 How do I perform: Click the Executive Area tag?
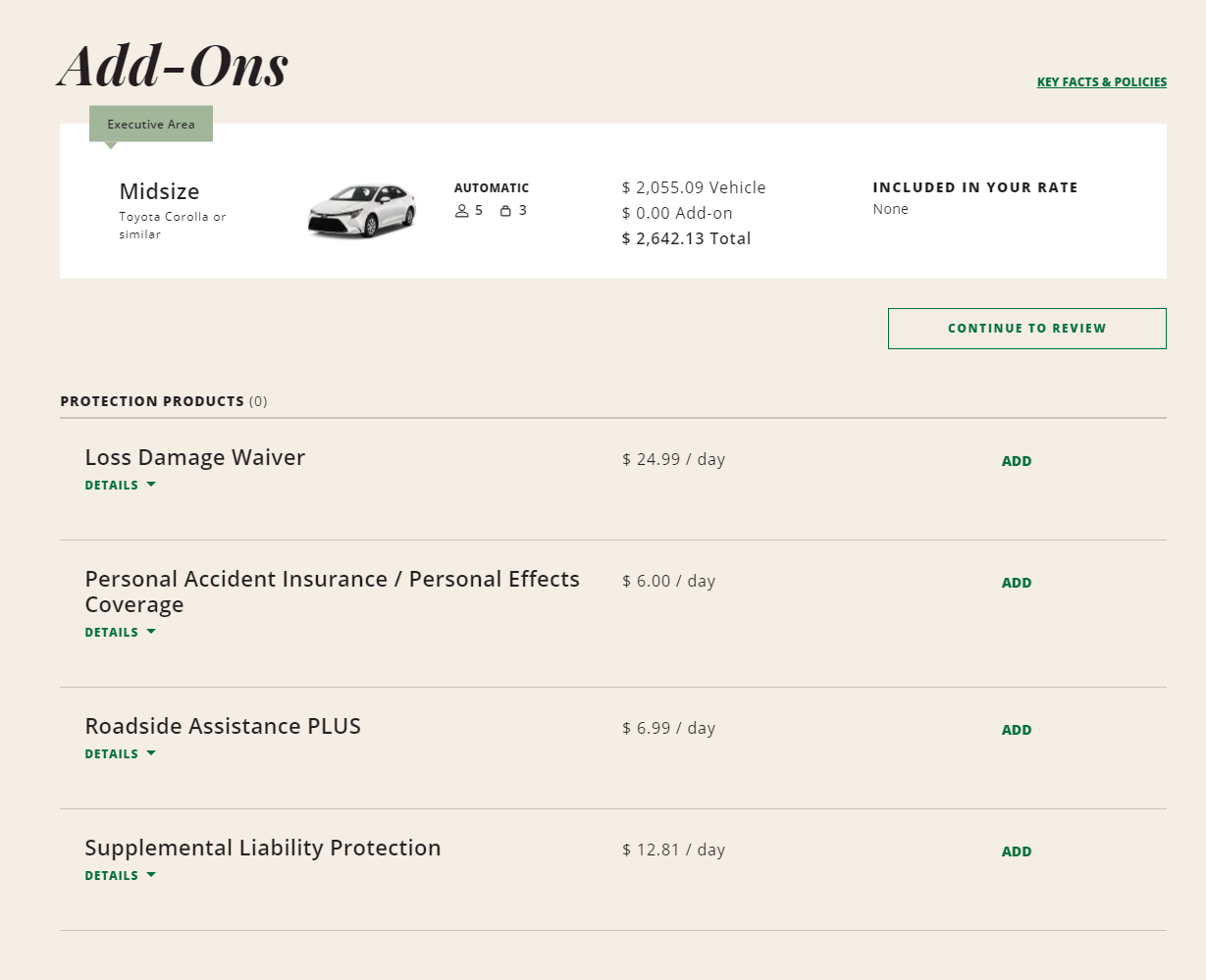coord(151,125)
